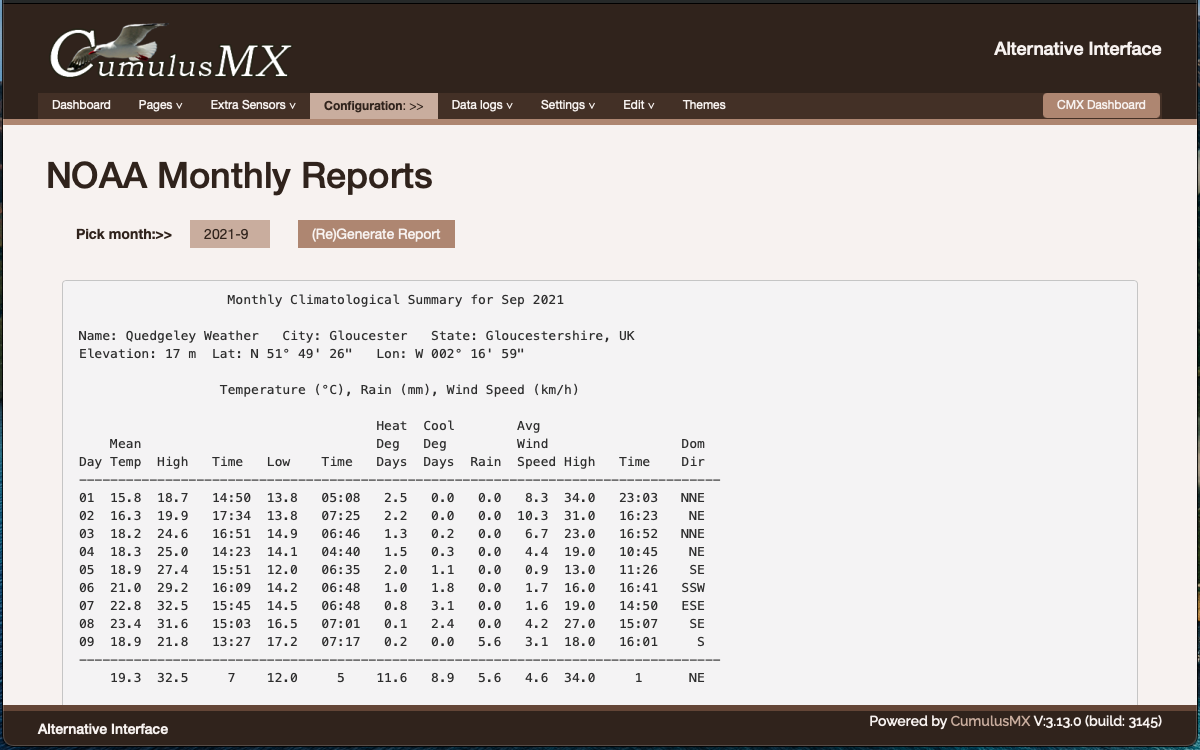Expand the Pages dropdown menu
Screen dimensions: 1200x750
tap(160, 105)
